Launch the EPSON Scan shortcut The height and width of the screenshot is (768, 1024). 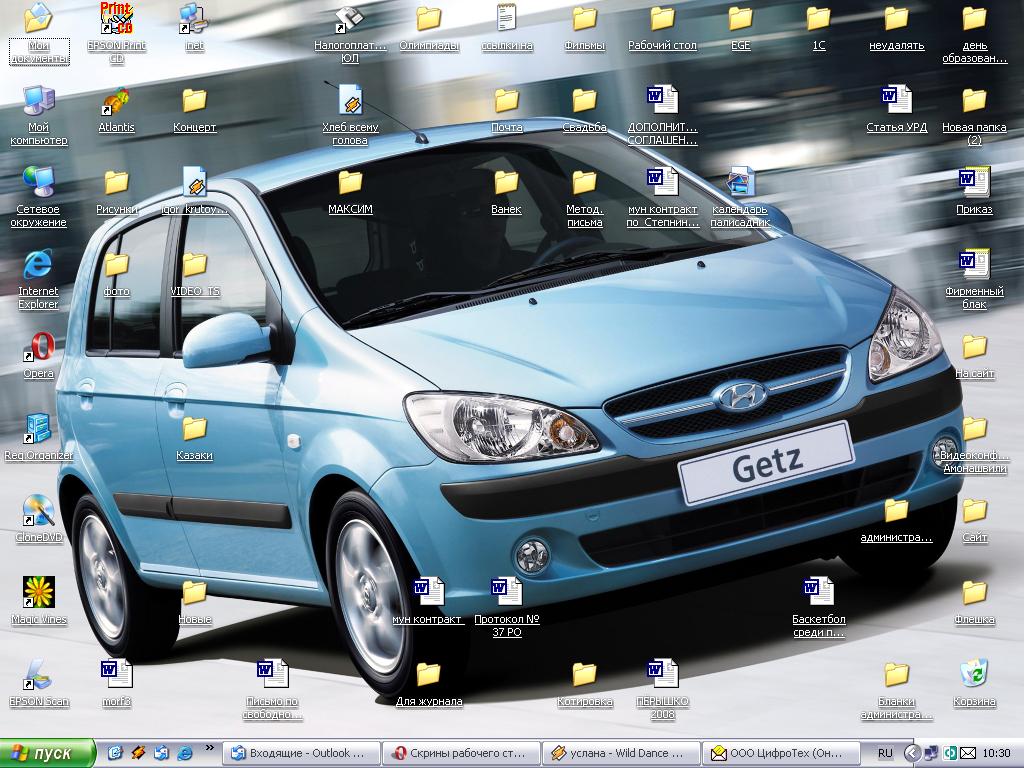(39, 682)
